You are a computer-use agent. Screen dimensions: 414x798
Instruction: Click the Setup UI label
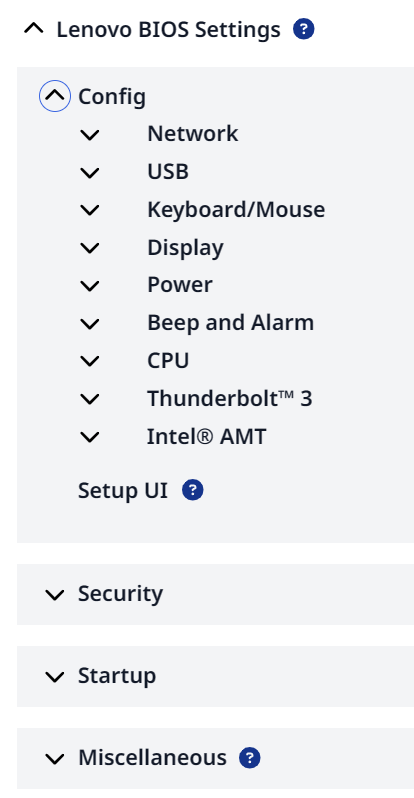[x=123, y=491]
